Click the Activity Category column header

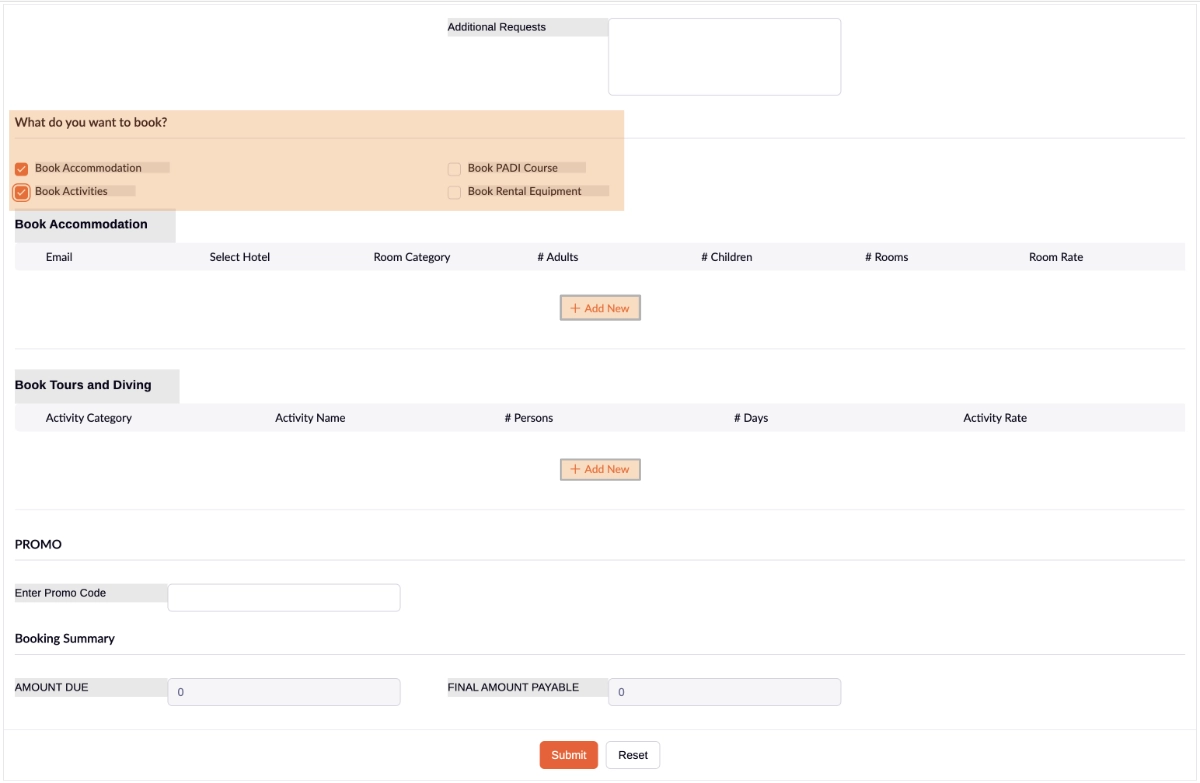pyautogui.click(x=89, y=418)
